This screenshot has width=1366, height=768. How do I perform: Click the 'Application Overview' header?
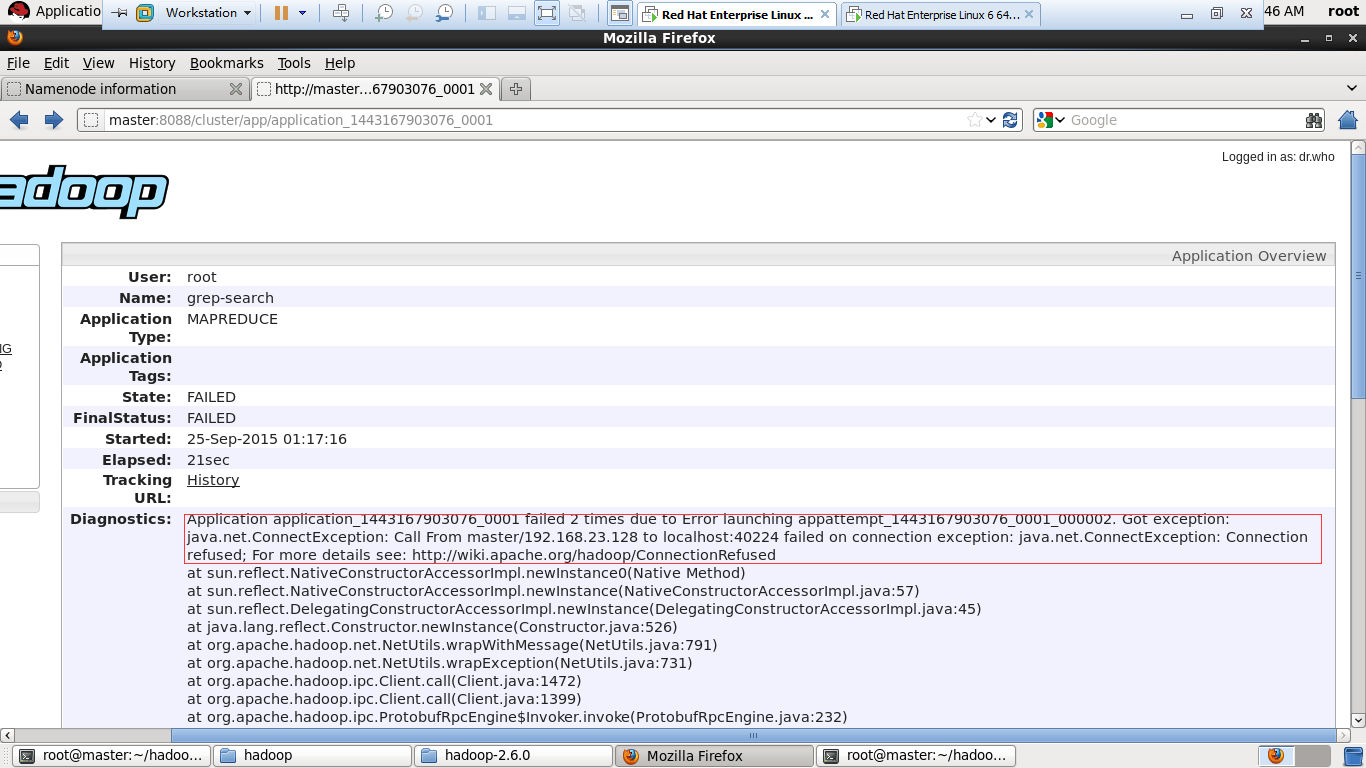point(1249,256)
